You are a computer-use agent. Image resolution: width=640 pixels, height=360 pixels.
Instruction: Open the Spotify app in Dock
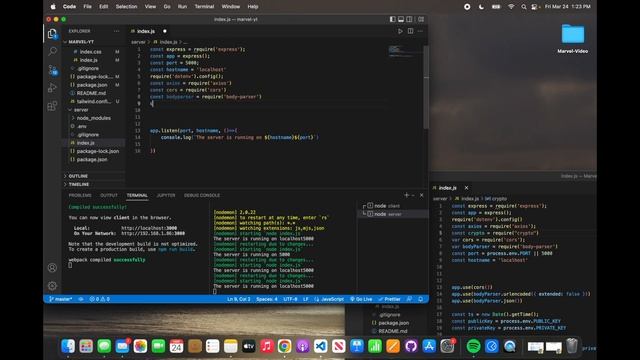[x=473, y=346]
